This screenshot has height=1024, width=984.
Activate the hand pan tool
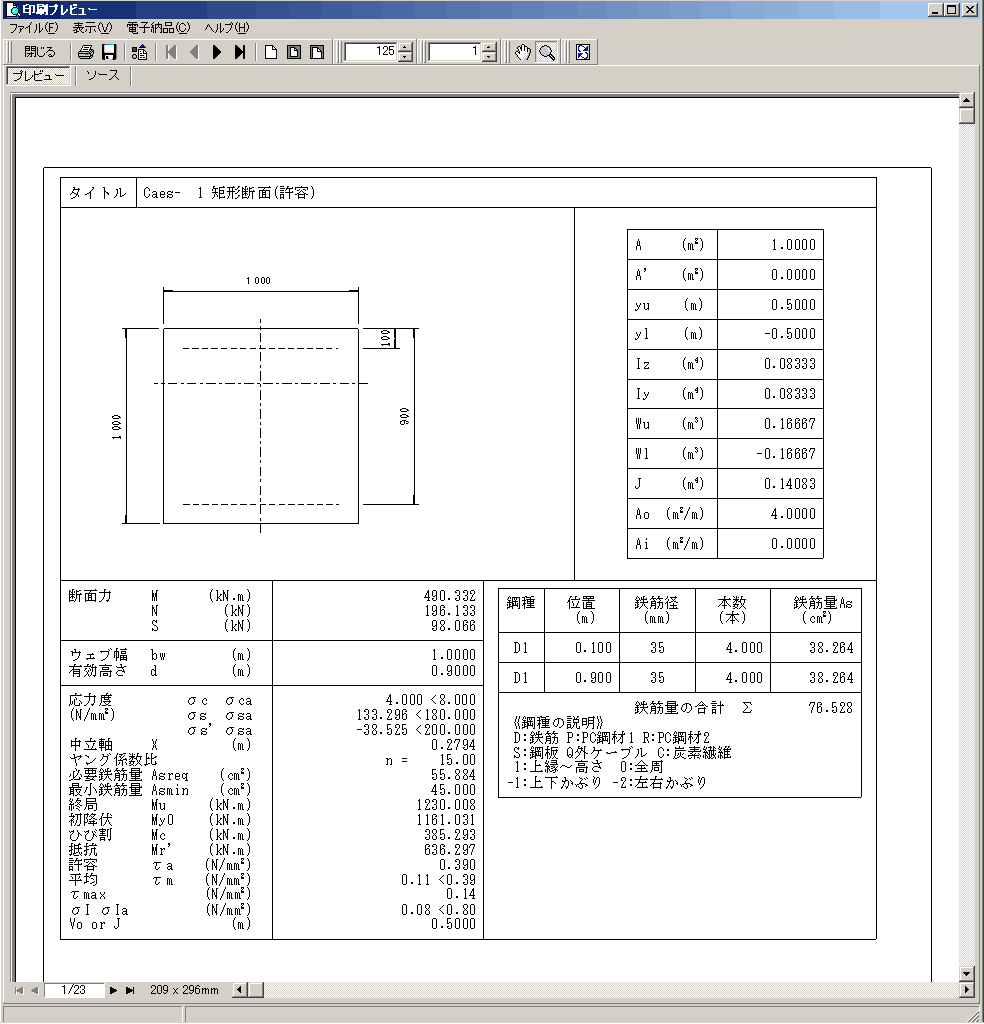point(523,52)
